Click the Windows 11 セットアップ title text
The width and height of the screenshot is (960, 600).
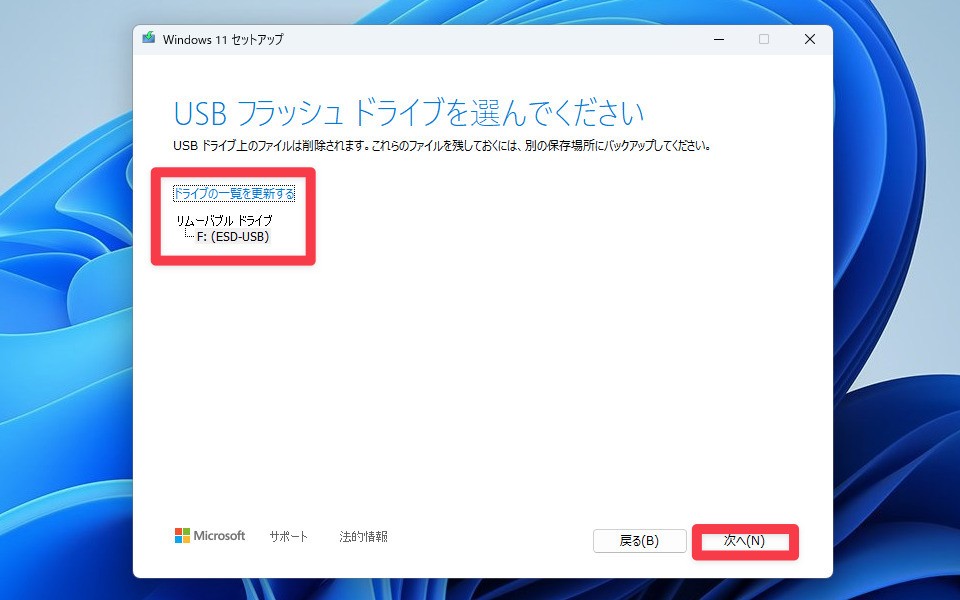pyautogui.click(x=222, y=39)
